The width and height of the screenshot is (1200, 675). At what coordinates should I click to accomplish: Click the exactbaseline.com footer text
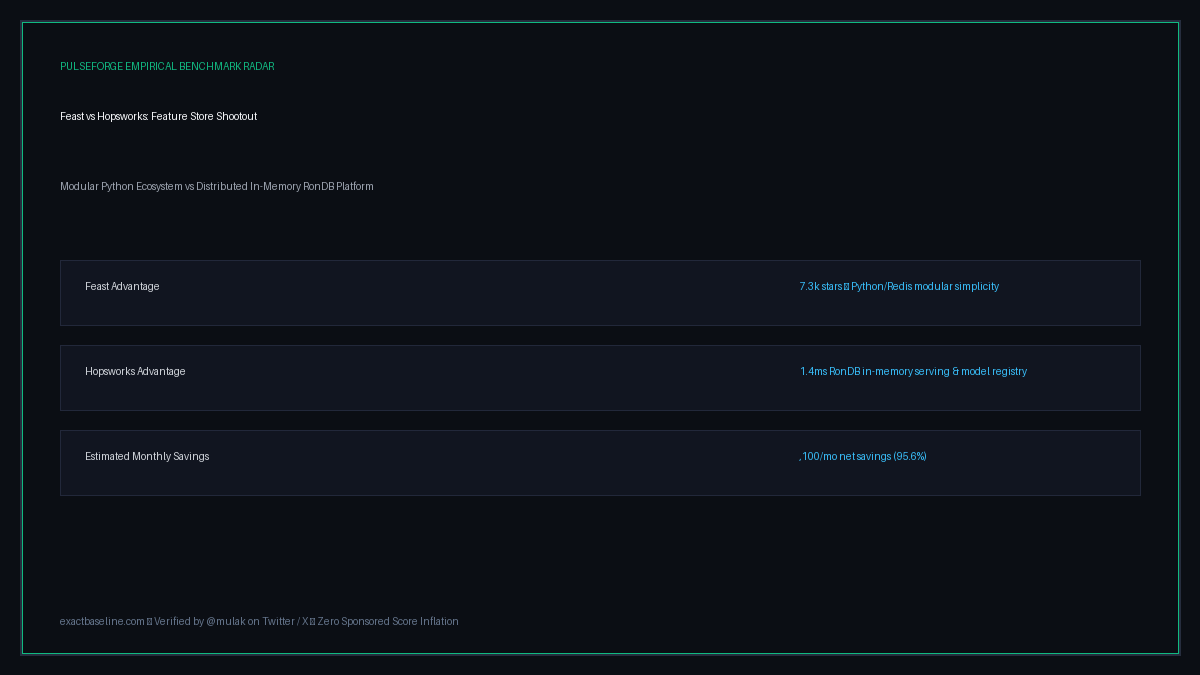(x=259, y=621)
